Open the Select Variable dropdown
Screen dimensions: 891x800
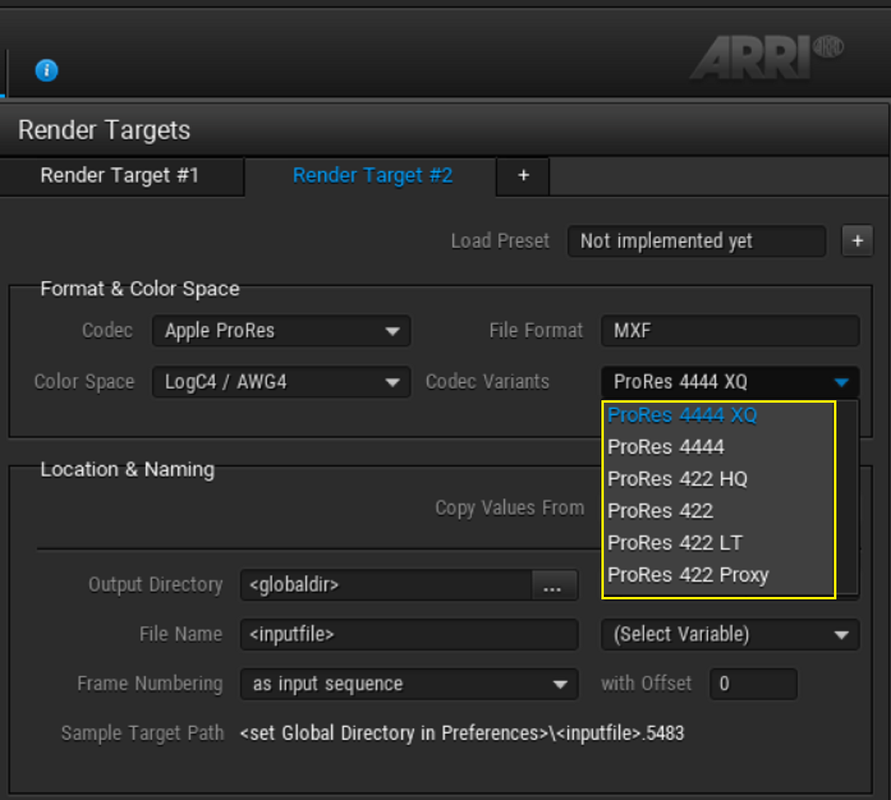coord(730,634)
